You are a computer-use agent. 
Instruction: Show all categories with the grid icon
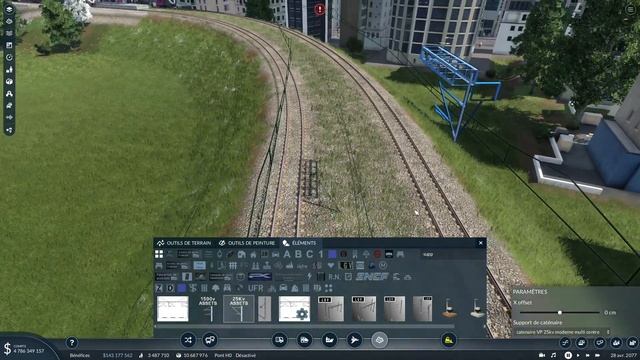(159, 254)
